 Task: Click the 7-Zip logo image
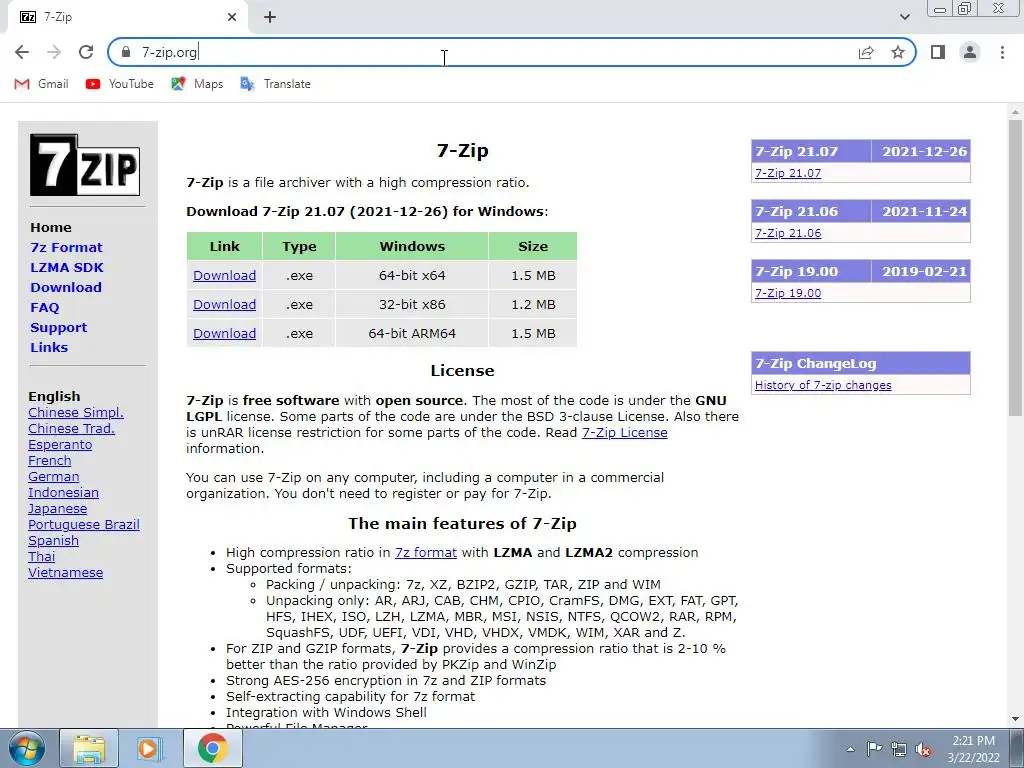[85, 165]
